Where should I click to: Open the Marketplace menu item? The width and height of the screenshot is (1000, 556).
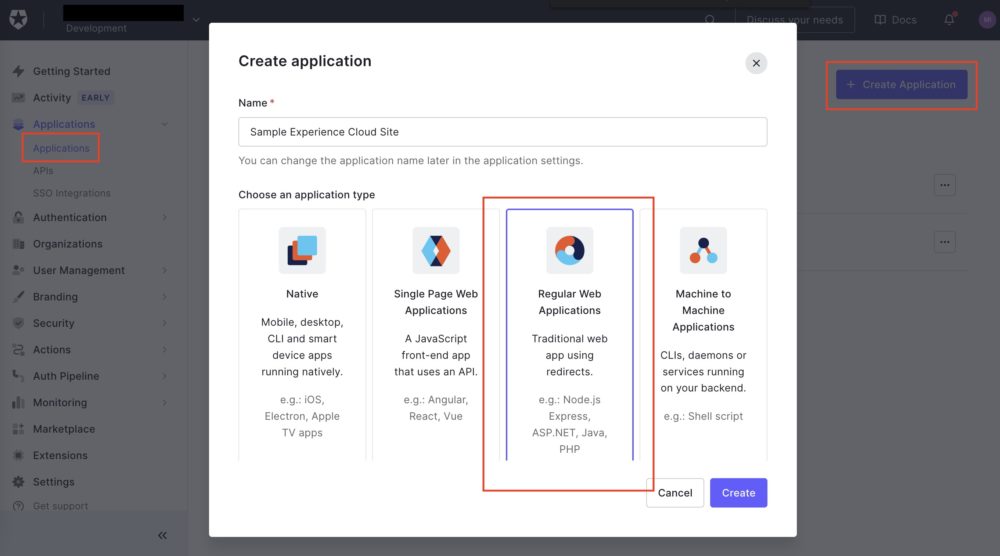pyautogui.click(x=64, y=429)
